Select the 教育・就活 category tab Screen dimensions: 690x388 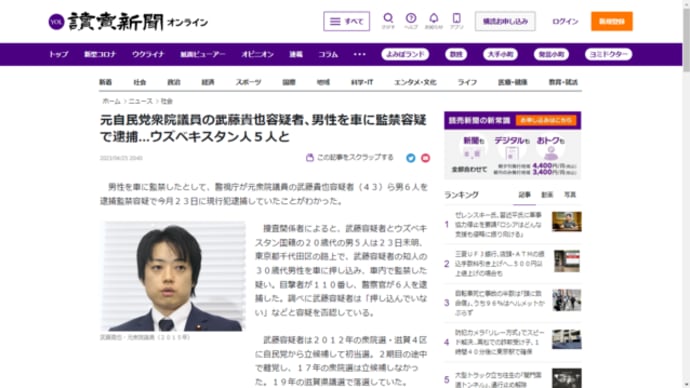click(x=563, y=82)
